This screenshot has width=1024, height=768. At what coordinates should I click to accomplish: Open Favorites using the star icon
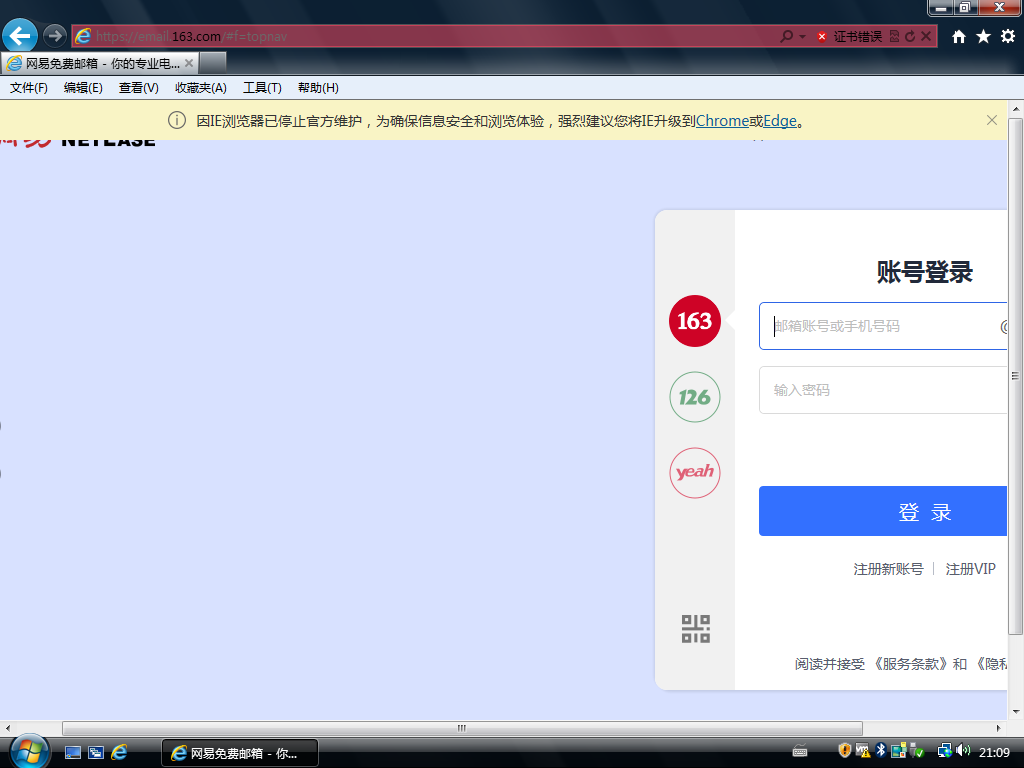coord(984,37)
